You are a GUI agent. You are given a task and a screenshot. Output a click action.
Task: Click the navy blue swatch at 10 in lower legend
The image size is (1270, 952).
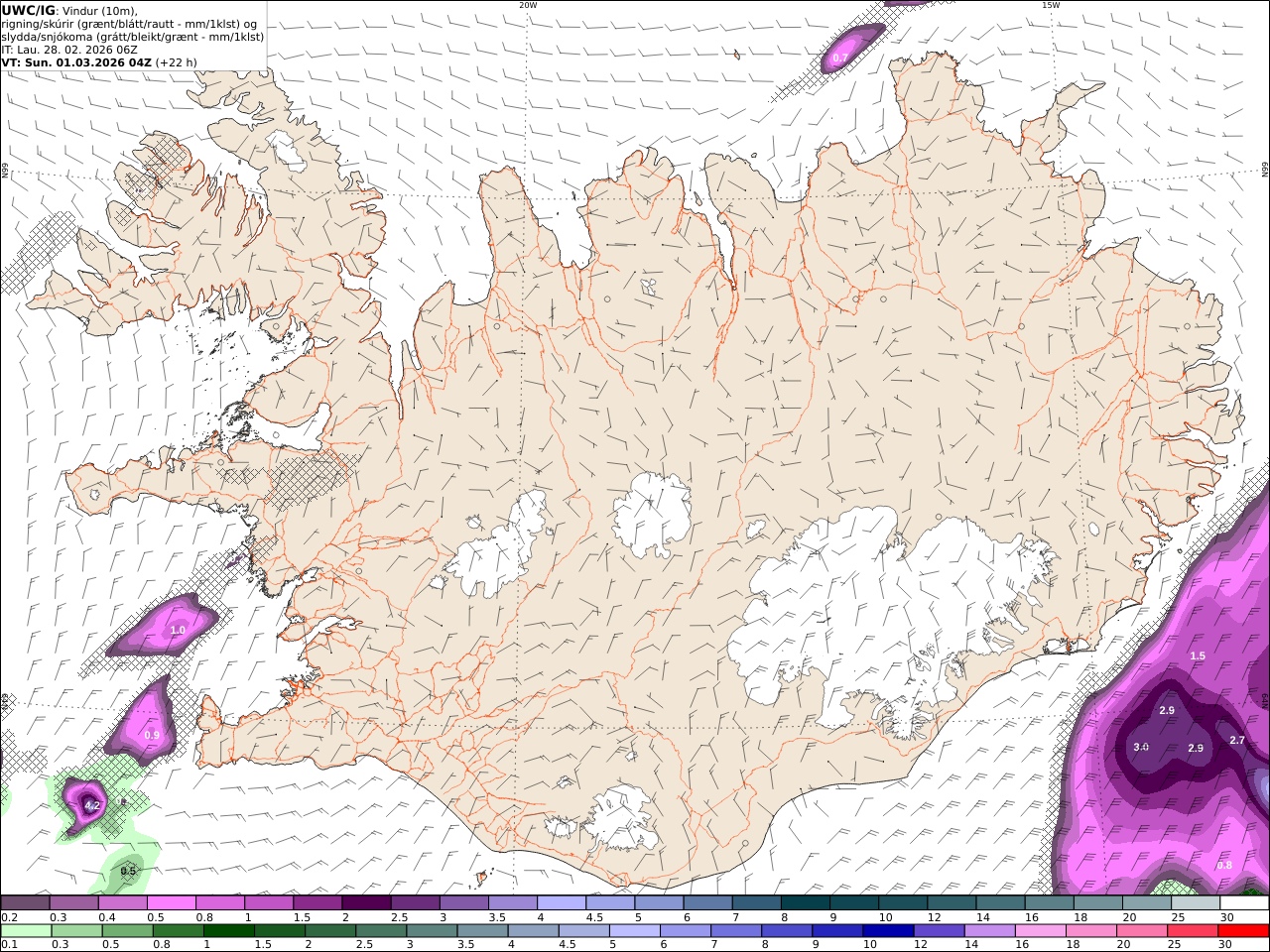click(x=888, y=930)
